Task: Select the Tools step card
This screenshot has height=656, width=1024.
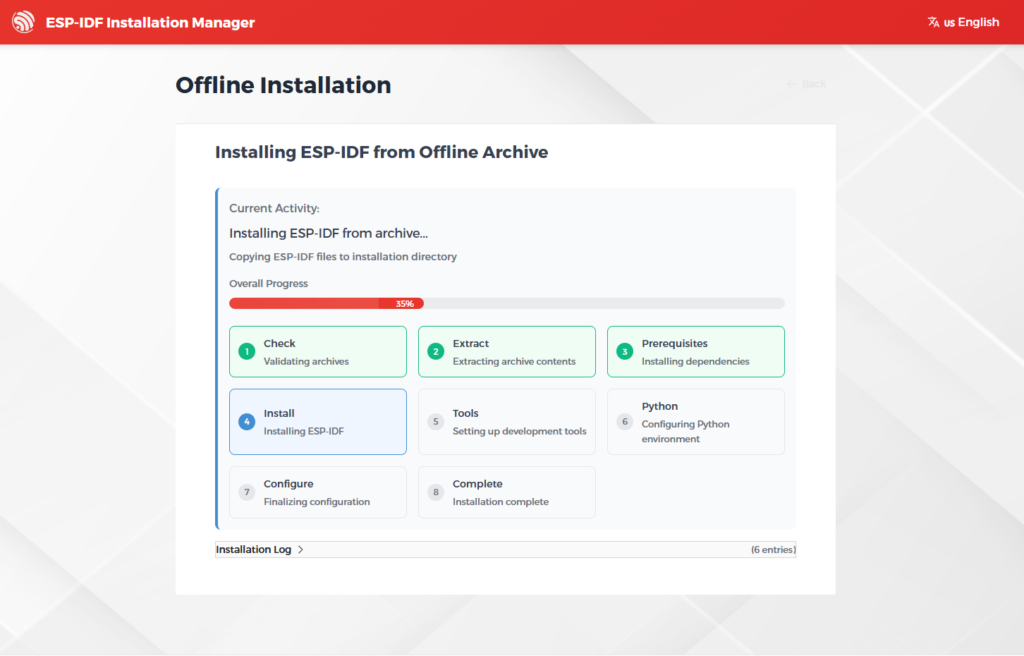Action: point(507,421)
